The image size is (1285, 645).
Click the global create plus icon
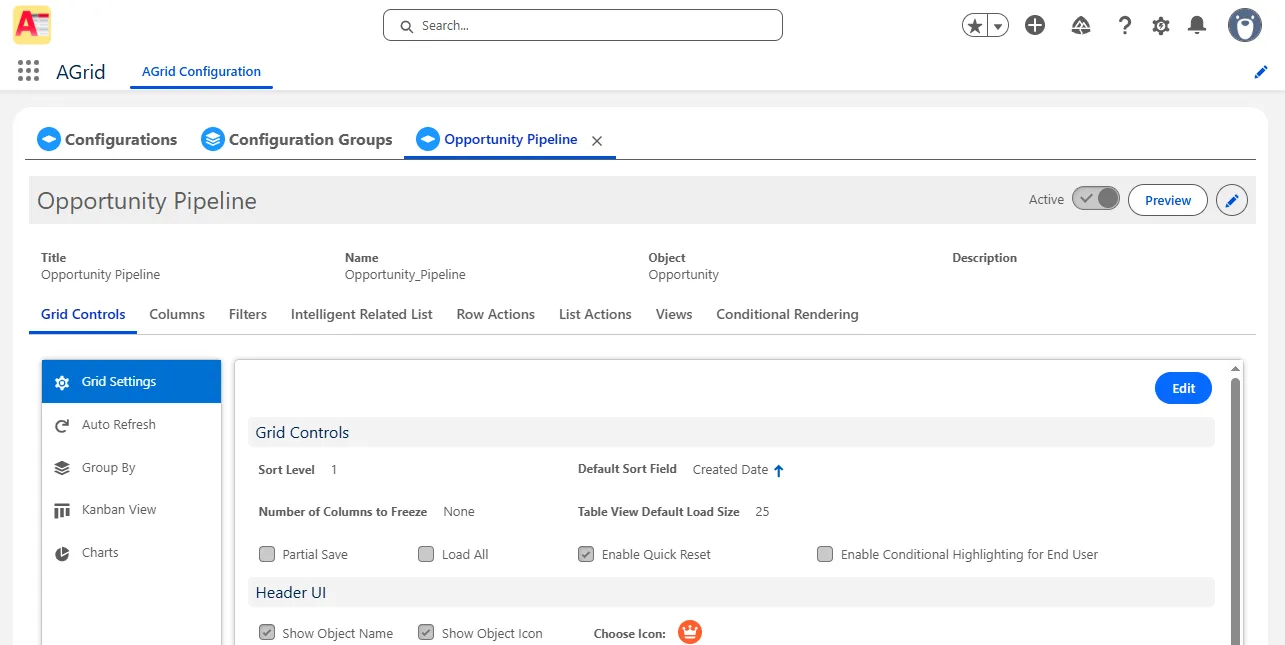[x=1035, y=26]
